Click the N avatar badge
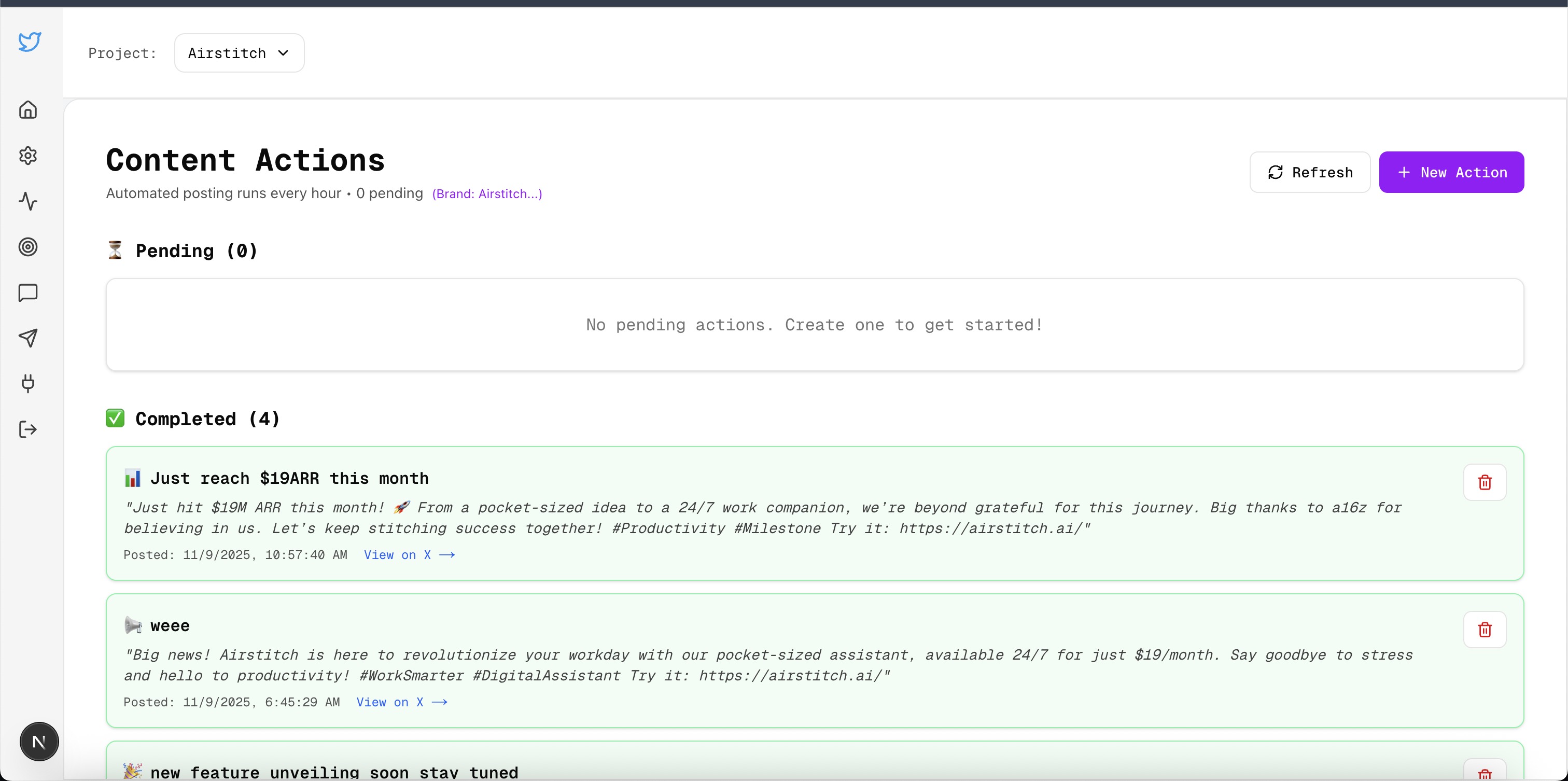The width and height of the screenshot is (1568, 781). 39,742
